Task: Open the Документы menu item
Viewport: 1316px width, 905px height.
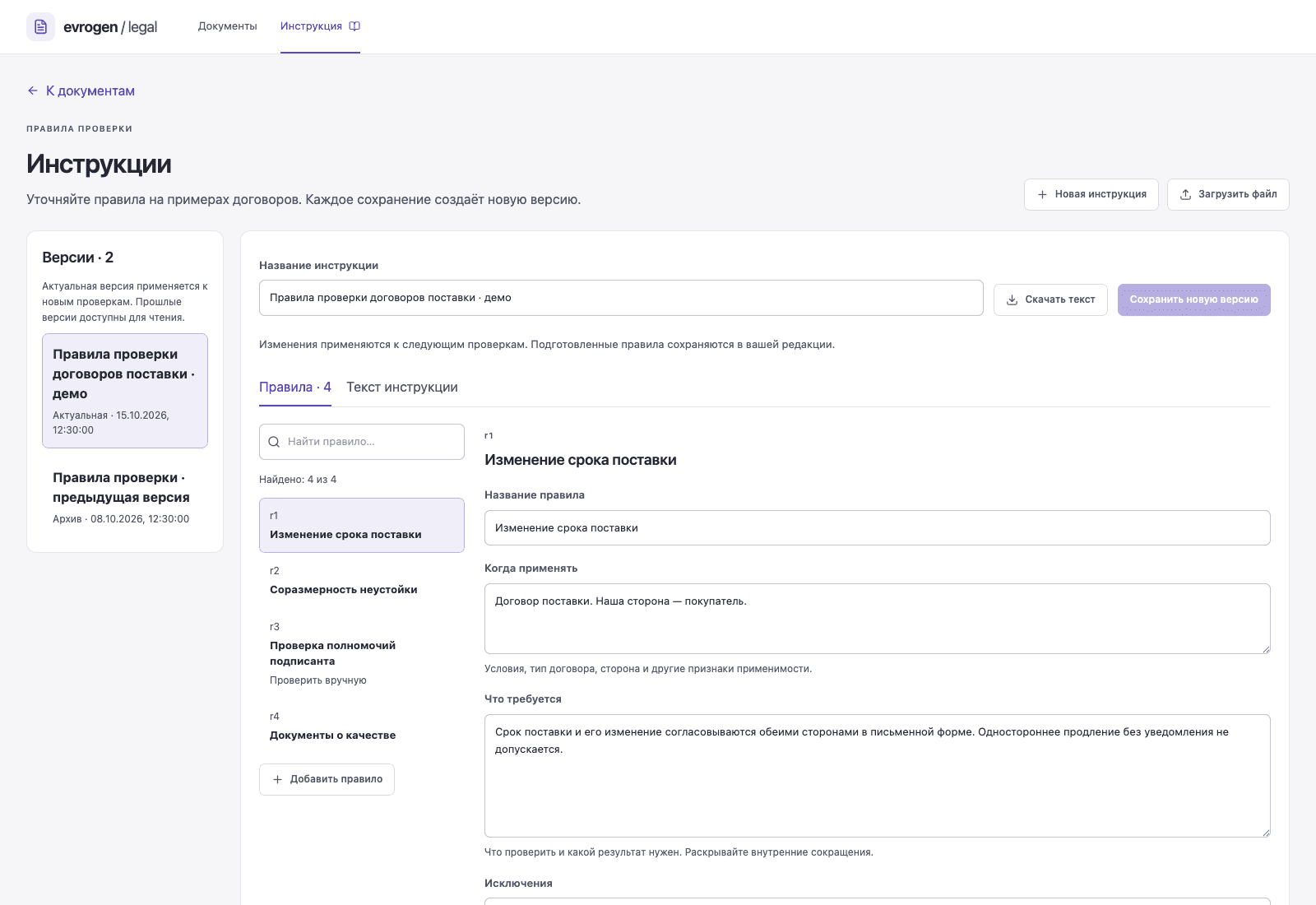Action: pos(228,26)
